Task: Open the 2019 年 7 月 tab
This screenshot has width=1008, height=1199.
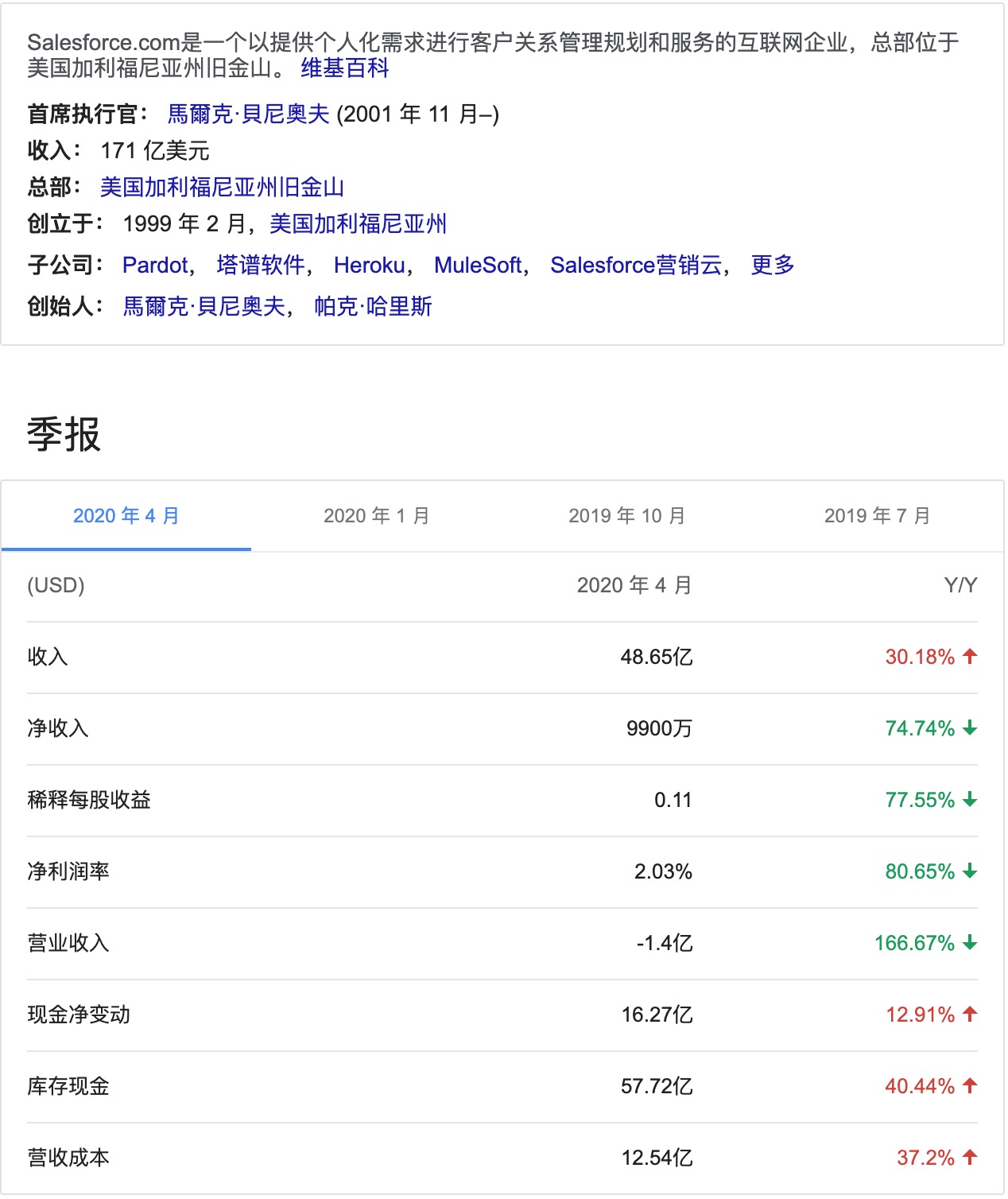Action: click(878, 516)
